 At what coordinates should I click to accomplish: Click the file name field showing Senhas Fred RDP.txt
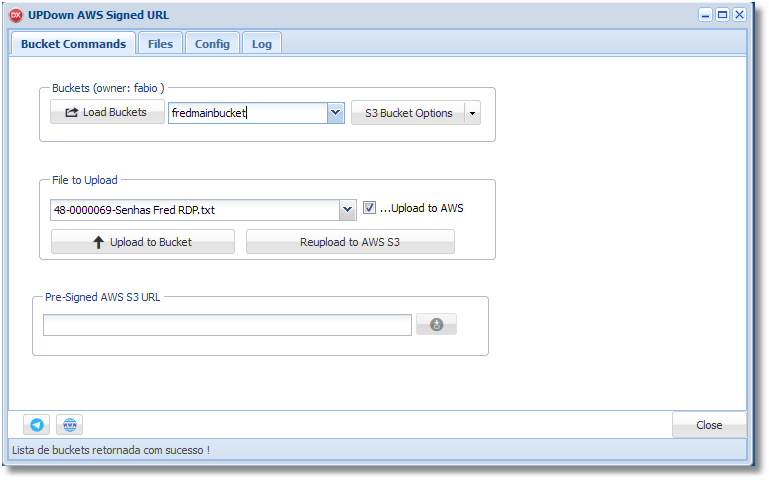coord(195,210)
